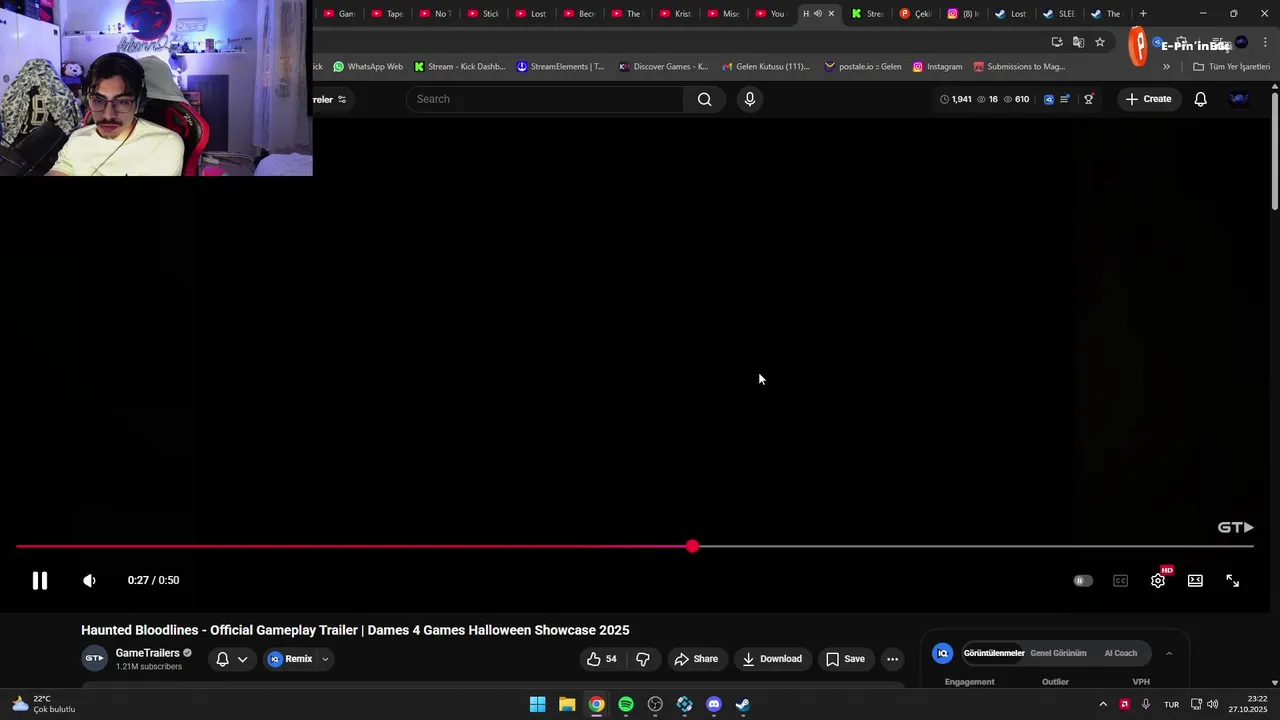Switch to theater mode
1280x720 pixels.
pos(1195,581)
